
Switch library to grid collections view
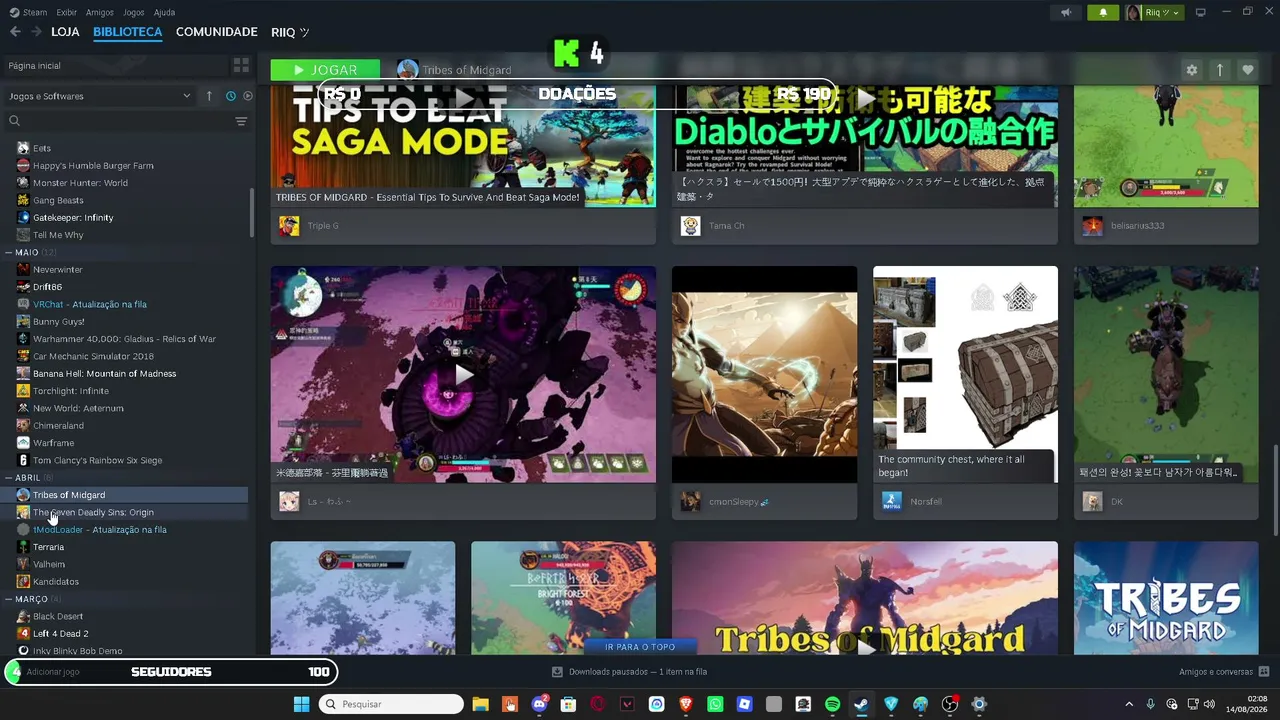point(241,65)
